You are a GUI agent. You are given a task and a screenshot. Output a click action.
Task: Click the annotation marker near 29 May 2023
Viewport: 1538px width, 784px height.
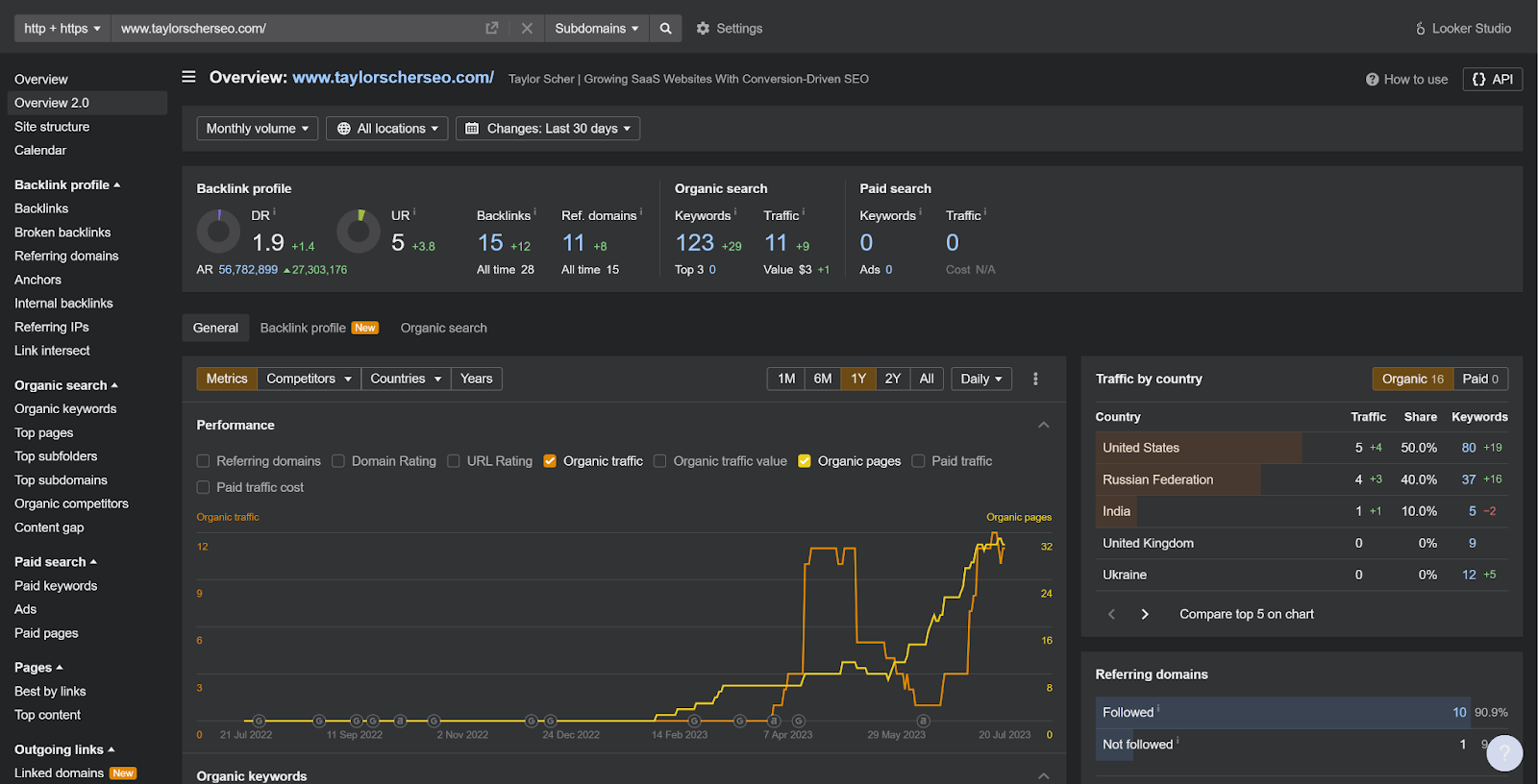pyautogui.click(x=923, y=721)
